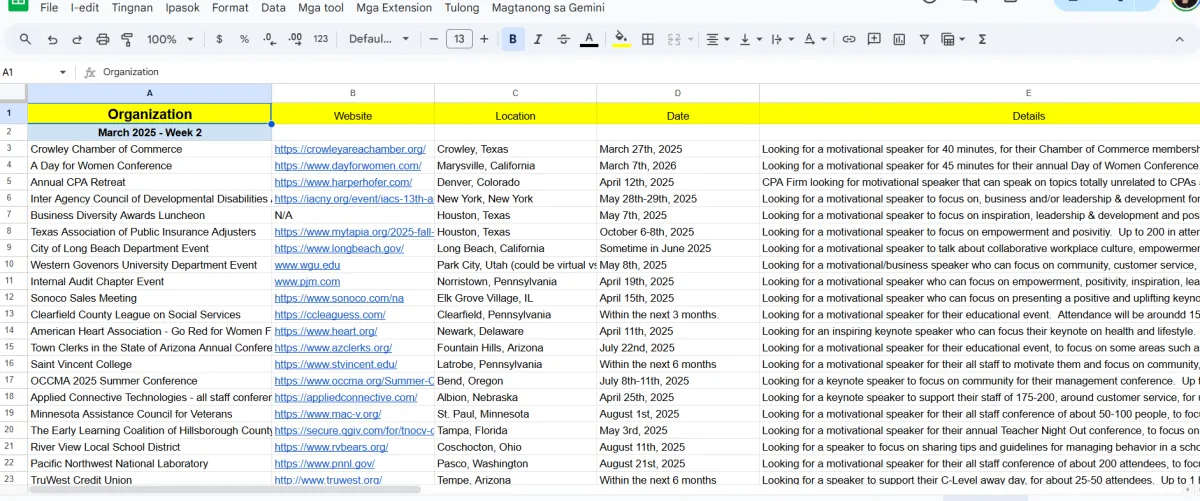Image resolution: width=1200 pixels, height=501 pixels.
Task: Open the fill color picker
Action: (x=621, y=39)
